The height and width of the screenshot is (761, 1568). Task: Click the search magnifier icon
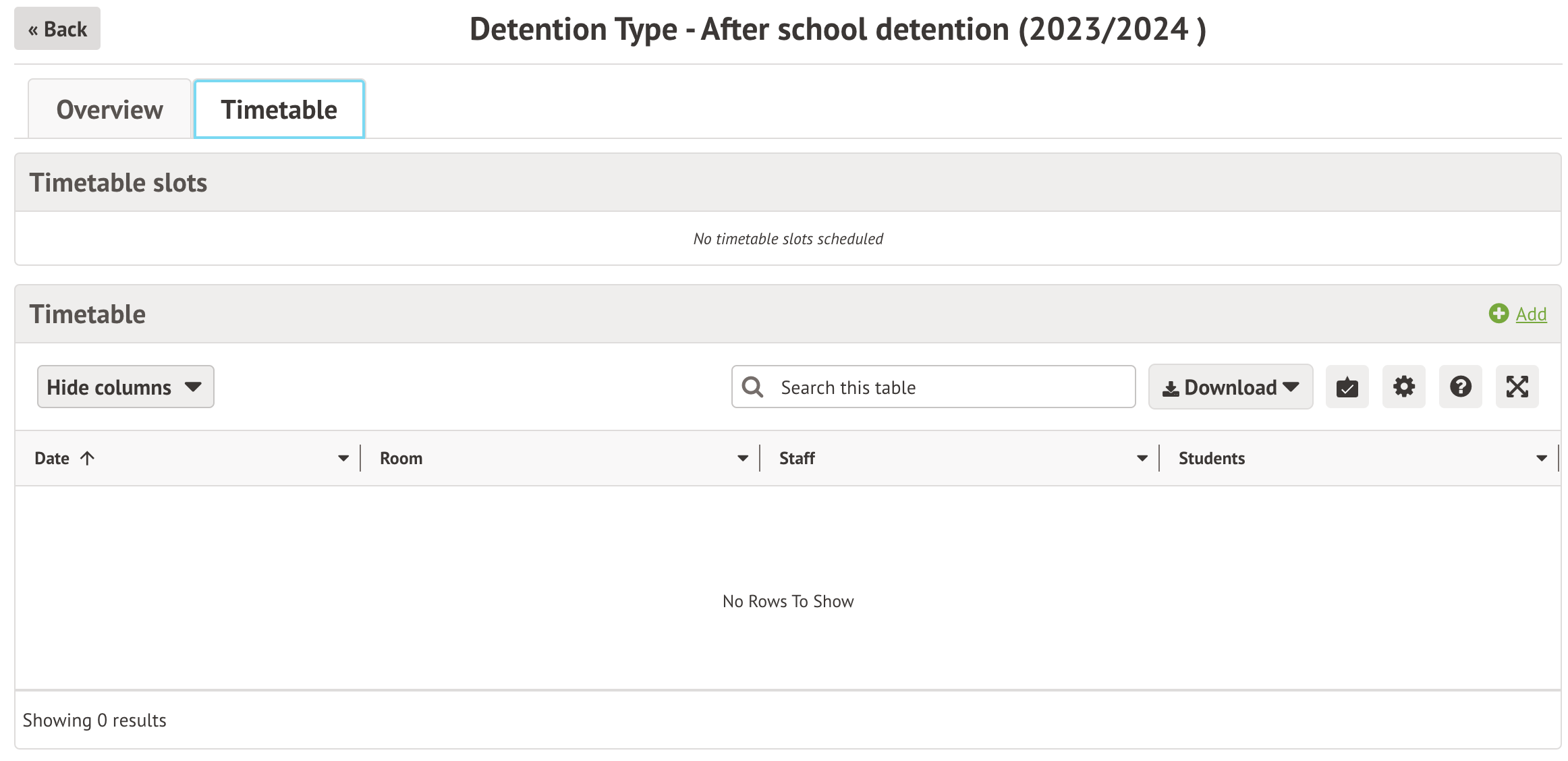tap(752, 387)
